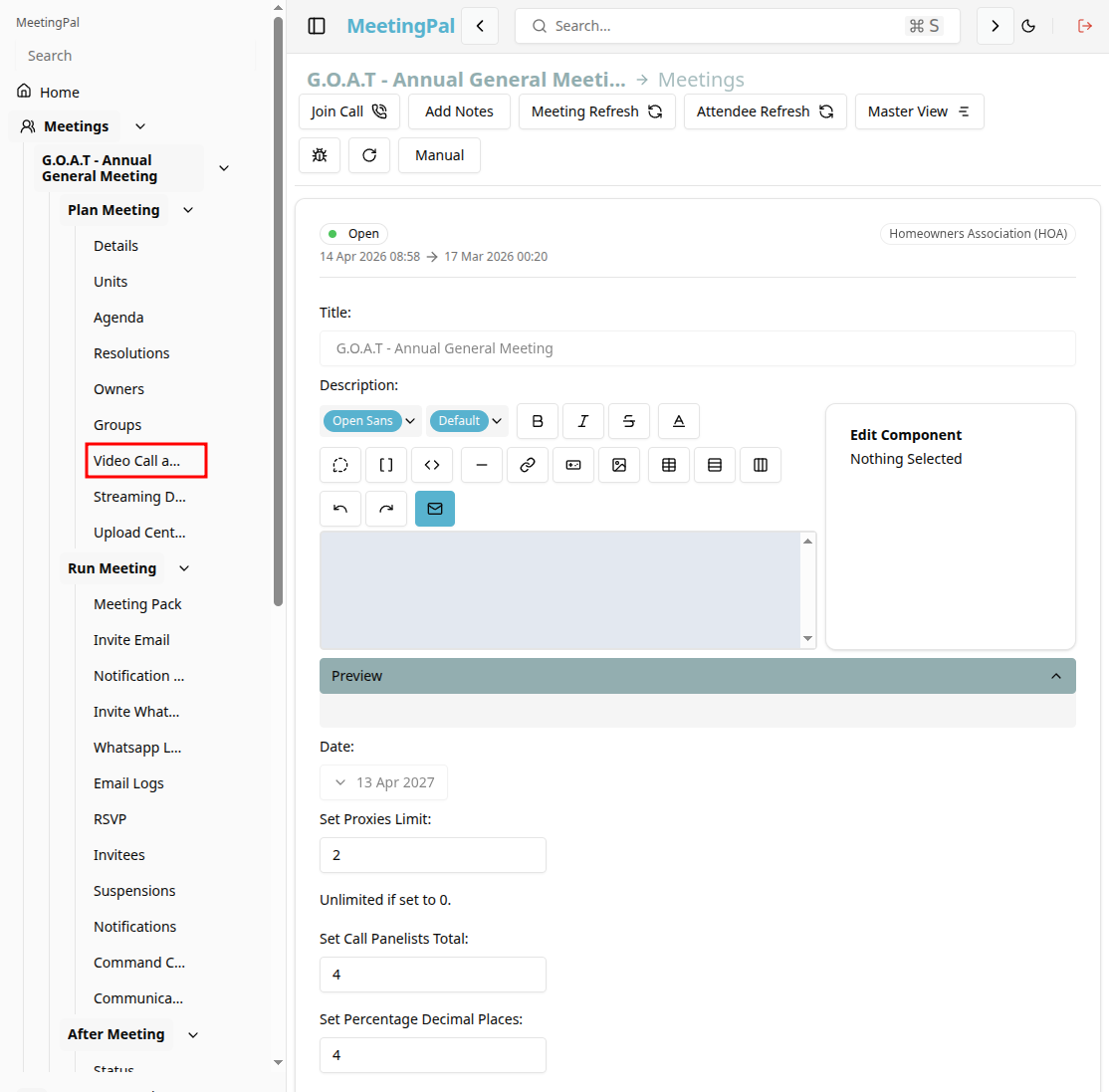This screenshot has width=1109, height=1092.
Task: Click the Set Call Panelists Total field
Action: [x=433, y=975]
